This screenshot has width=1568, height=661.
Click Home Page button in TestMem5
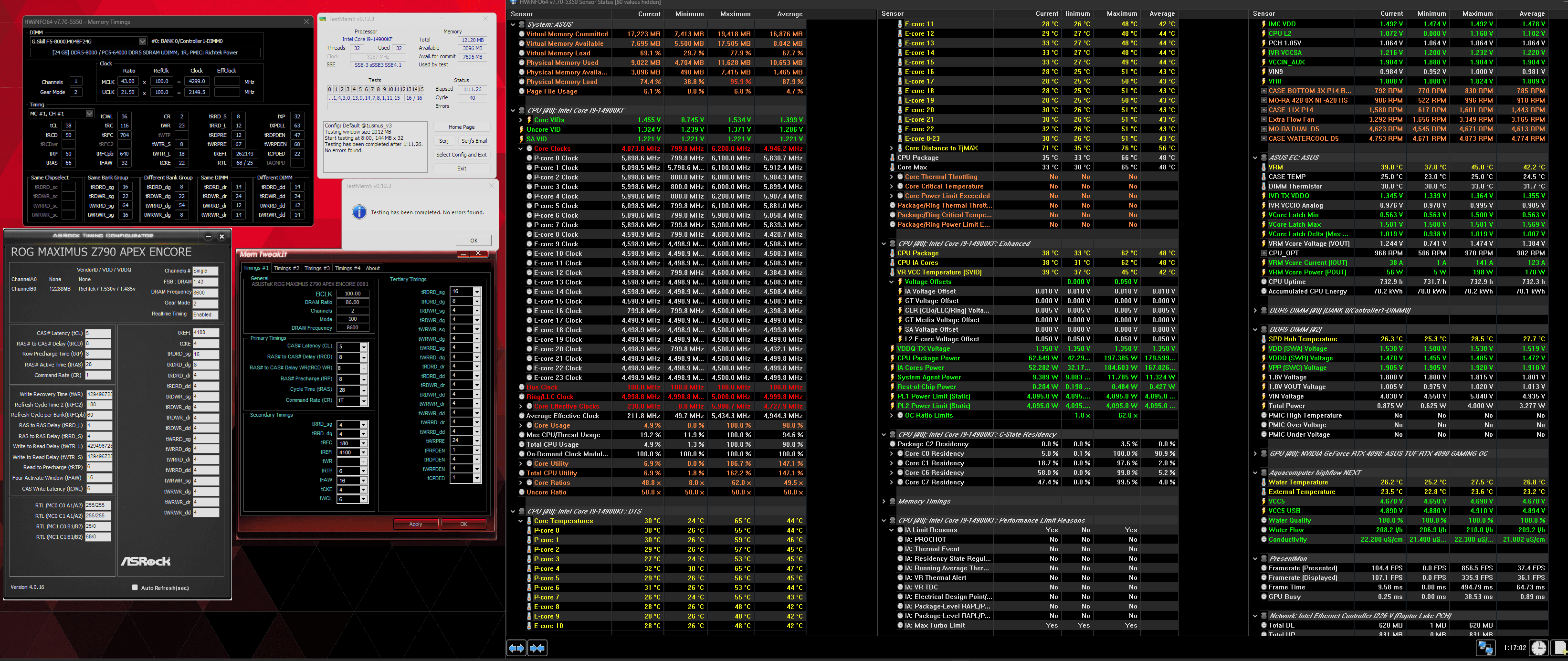coord(462,127)
